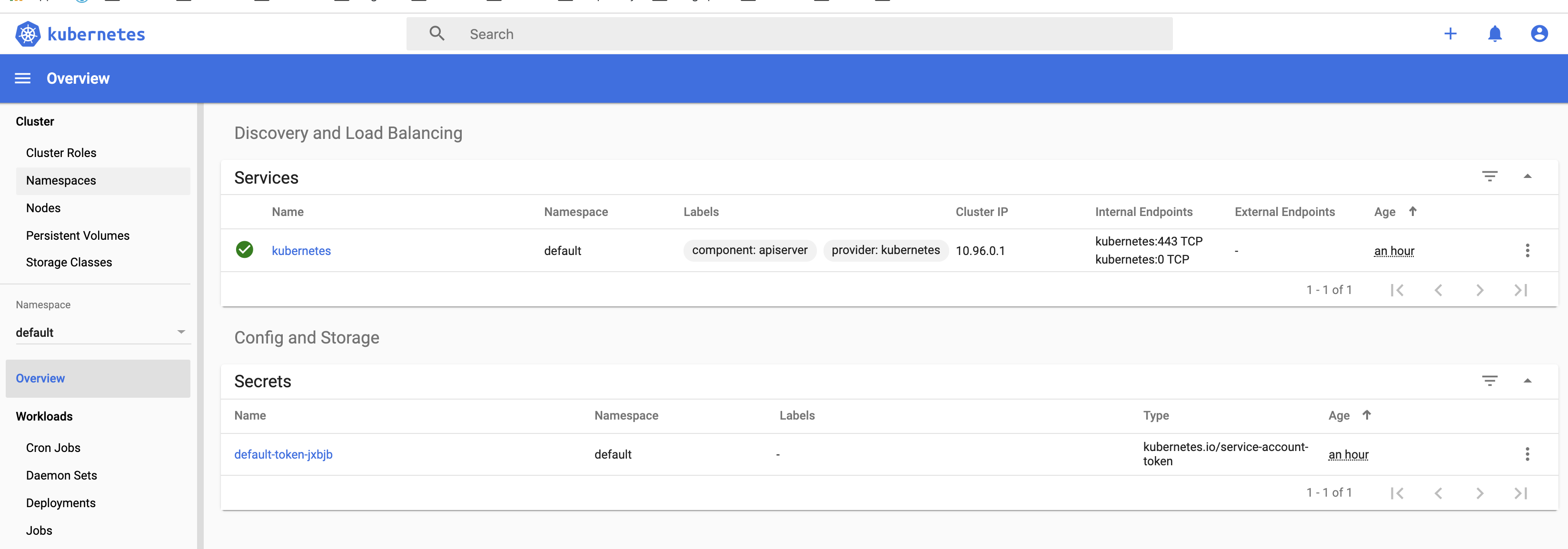This screenshot has width=1568, height=549.
Task: Click the Kubernetes logo icon
Action: 28,34
